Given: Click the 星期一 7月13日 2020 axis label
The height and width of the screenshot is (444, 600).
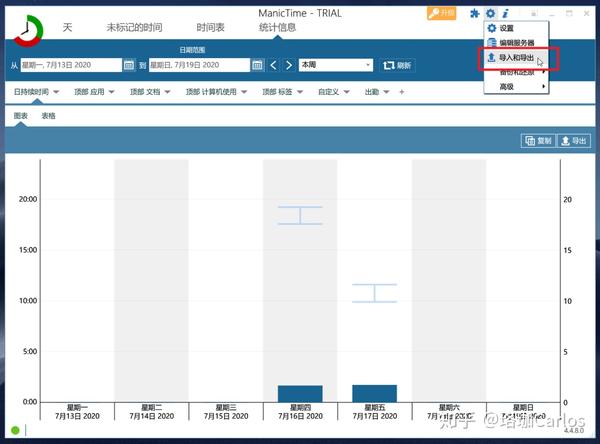Looking at the screenshot, I should pos(77,412).
